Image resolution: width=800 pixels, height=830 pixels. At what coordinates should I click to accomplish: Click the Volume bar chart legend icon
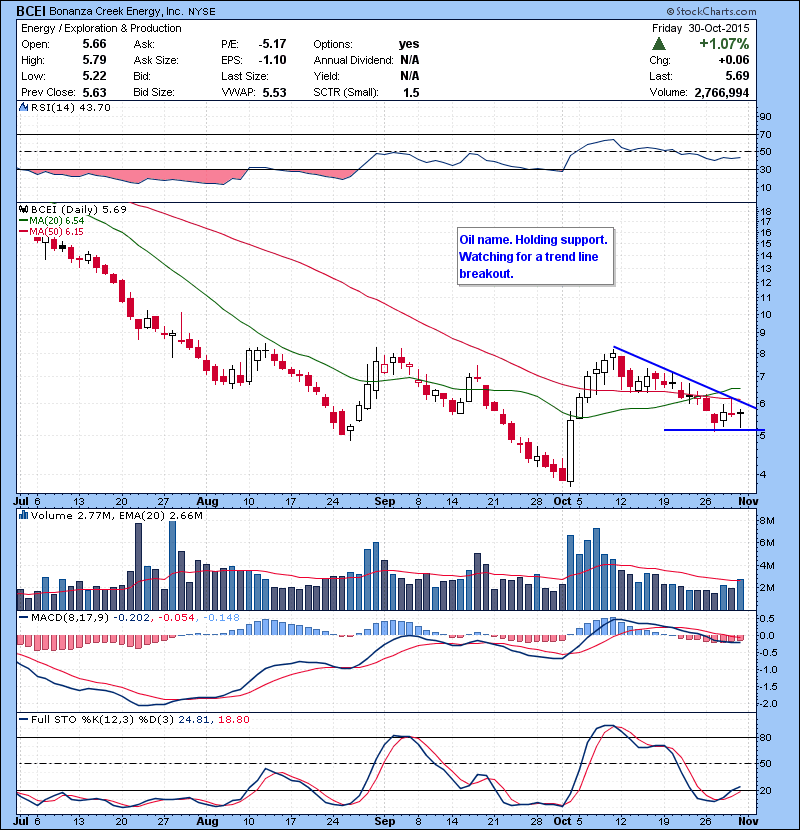coord(23,515)
